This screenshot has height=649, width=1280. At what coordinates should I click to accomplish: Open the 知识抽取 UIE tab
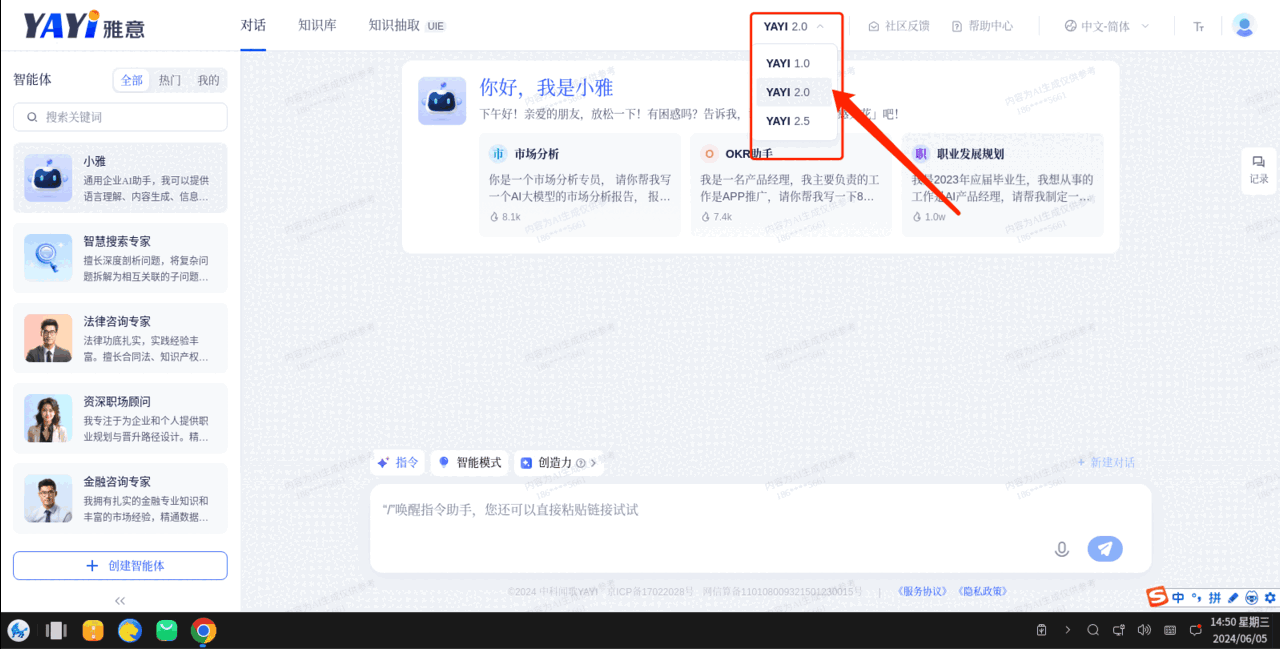(x=406, y=25)
